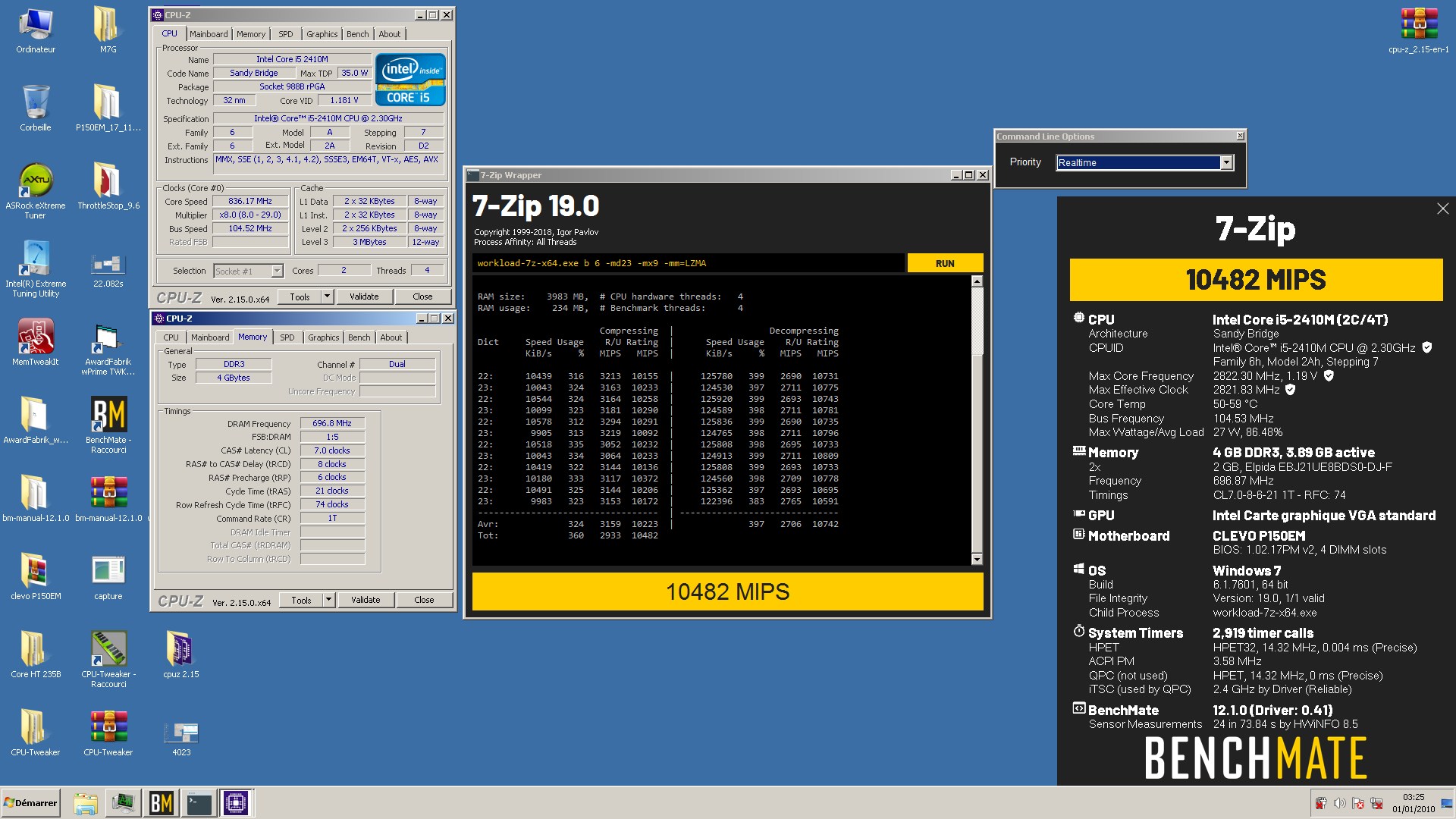Switch to CPU tab in bottom CPU-Z window
Screen dimensions: 1456x819
[x=171, y=337]
